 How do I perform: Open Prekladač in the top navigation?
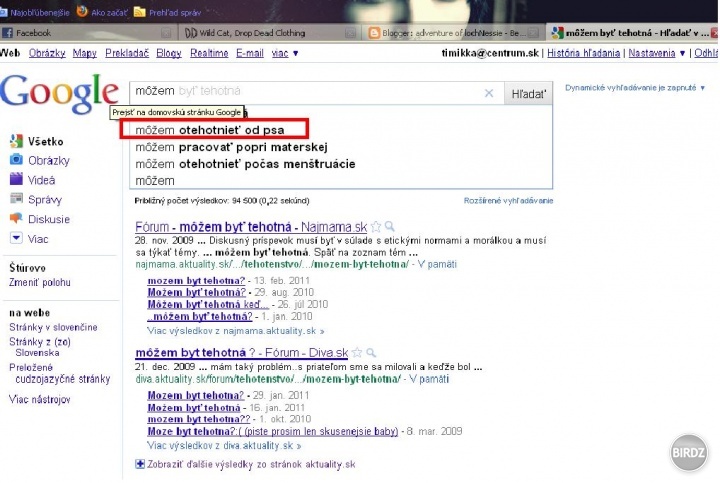(x=127, y=53)
